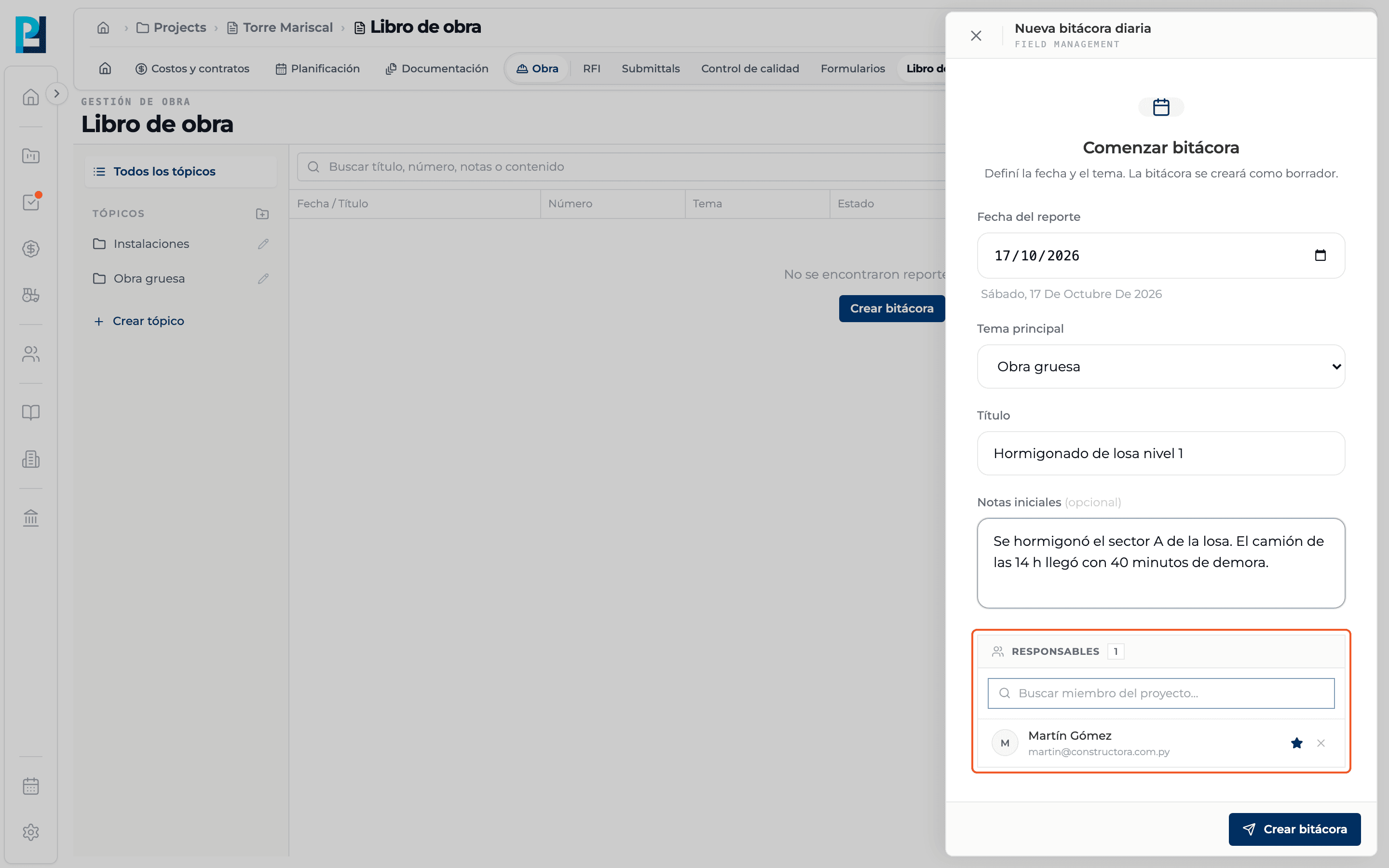
Task: Switch to RFI sub-tab
Action: (x=592, y=68)
